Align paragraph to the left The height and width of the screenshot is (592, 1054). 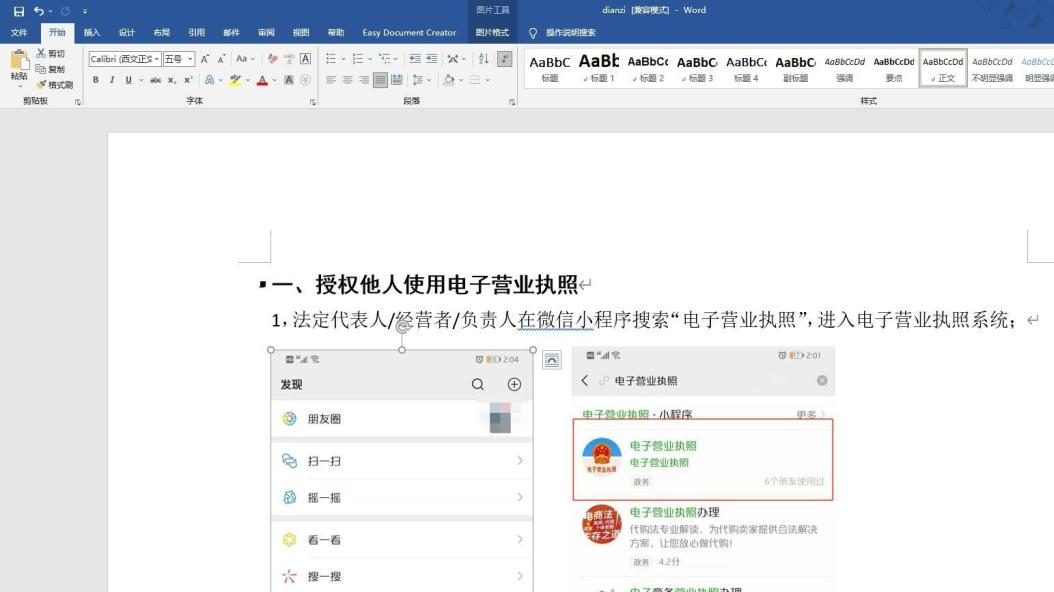click(331, 80)
